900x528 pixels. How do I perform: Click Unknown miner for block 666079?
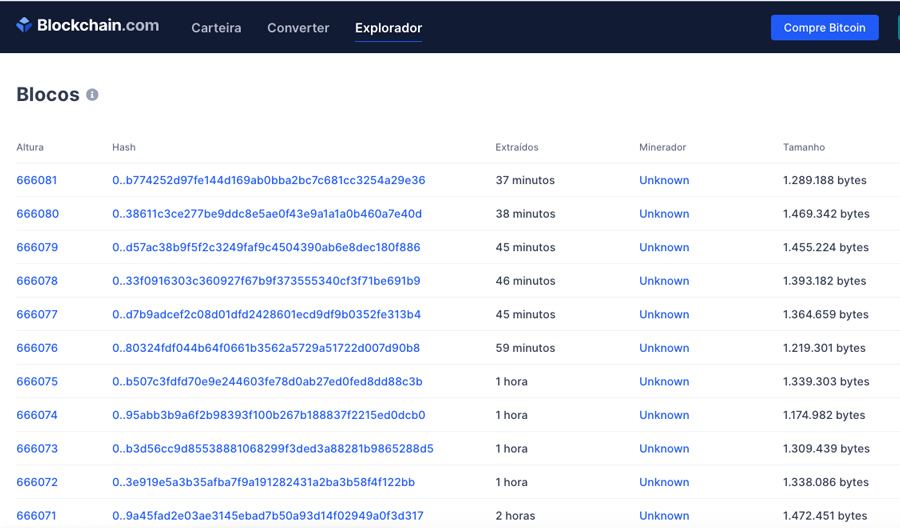pos(664,248)
